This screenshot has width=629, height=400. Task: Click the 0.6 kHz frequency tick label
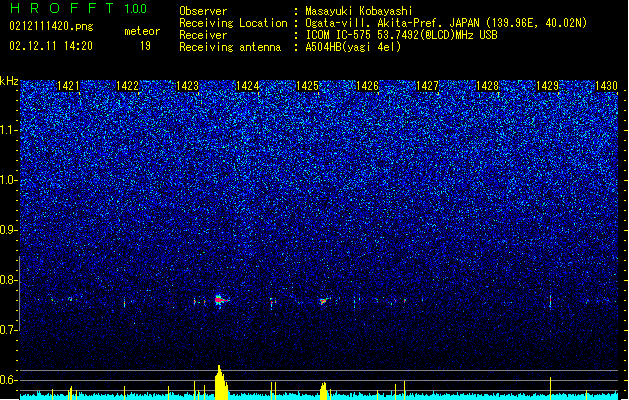click(x=9, y=380)
